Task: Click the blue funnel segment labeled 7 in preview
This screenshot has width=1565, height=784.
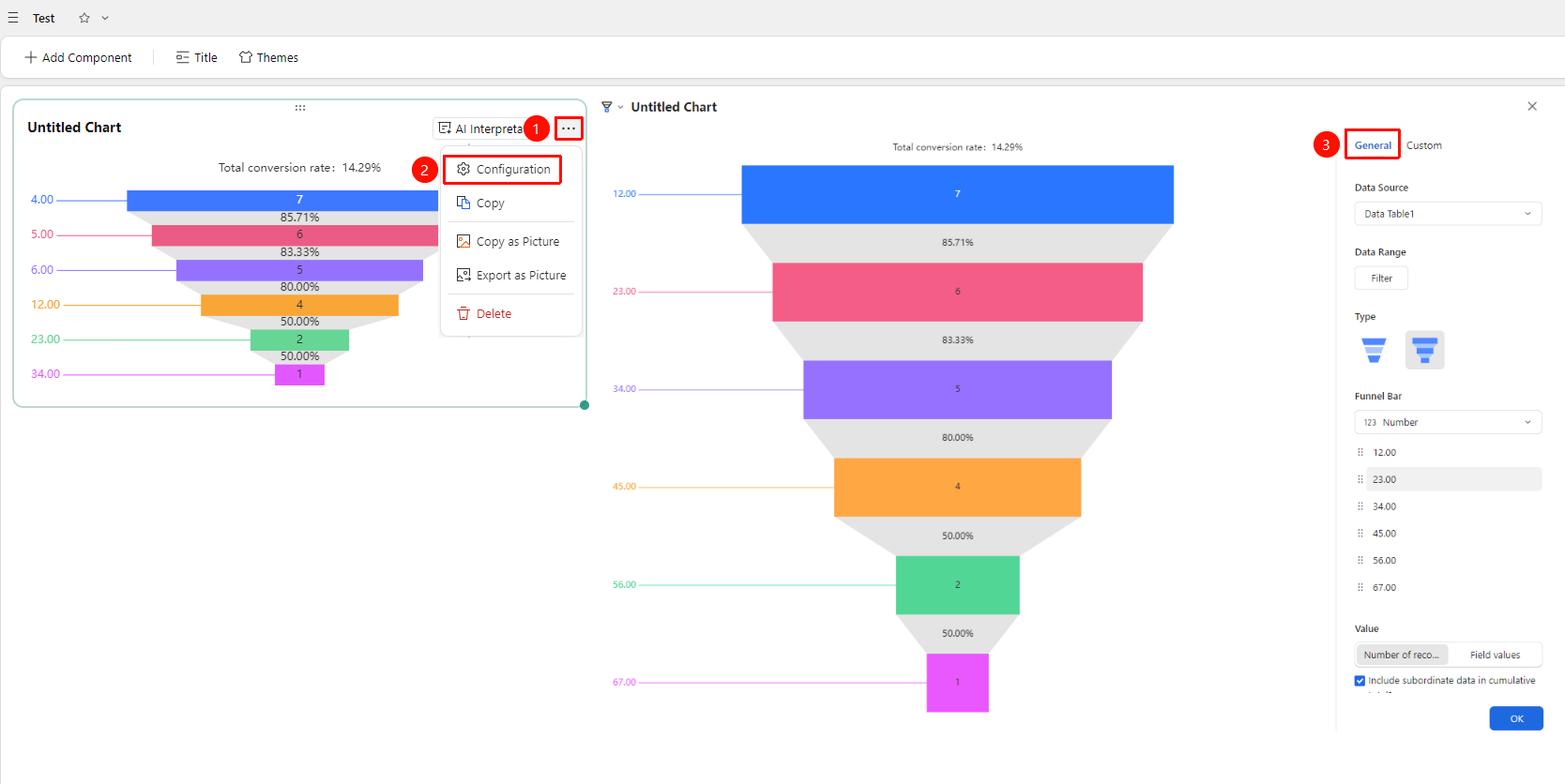Action: point(958,194)
